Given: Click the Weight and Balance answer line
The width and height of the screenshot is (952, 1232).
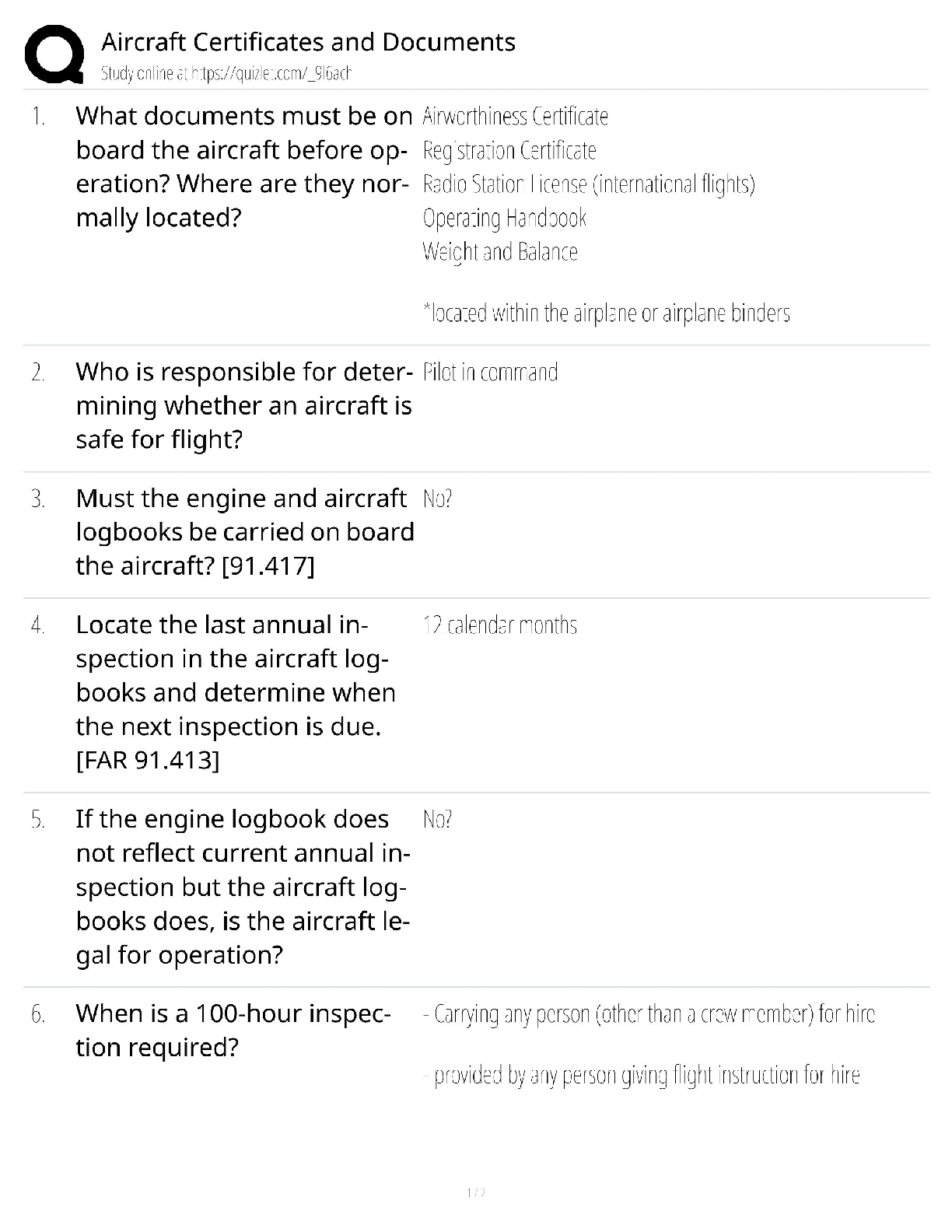Looking at the screenshot, I should pos(500,252).
